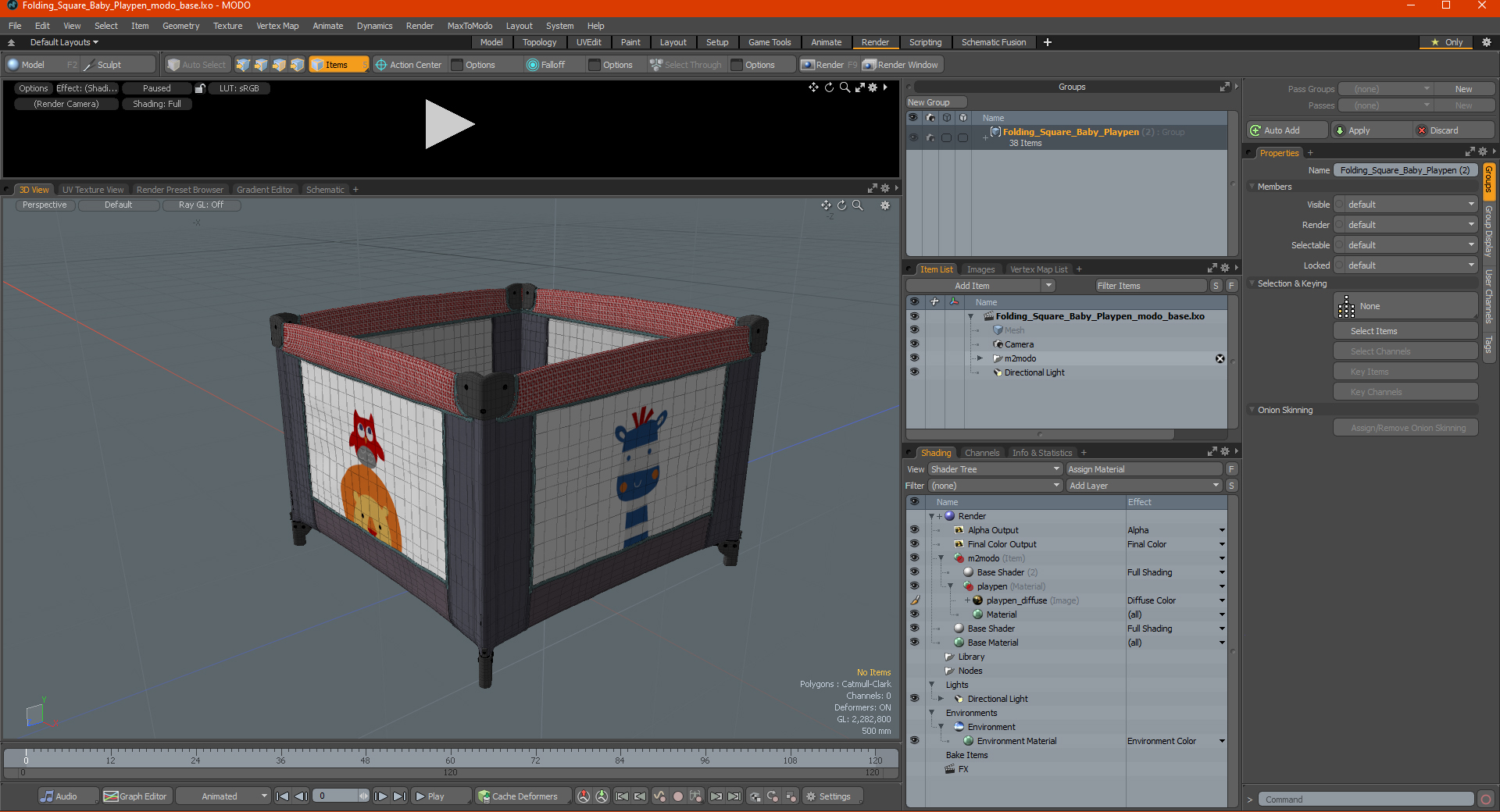The width and height of the screenshot is (1500, 812).
Task: Open the Vertex Map menu
Action: coord(277,26)
